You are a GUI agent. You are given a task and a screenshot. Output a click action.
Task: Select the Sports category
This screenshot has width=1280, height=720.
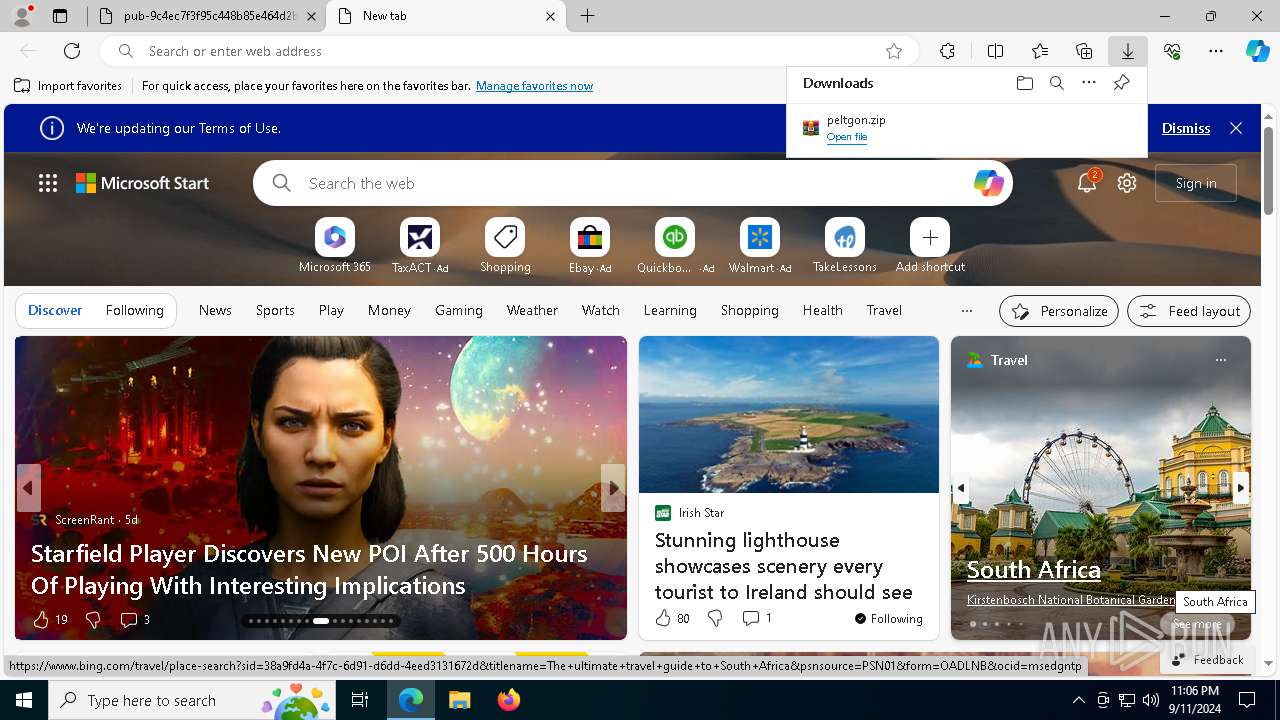275,311
